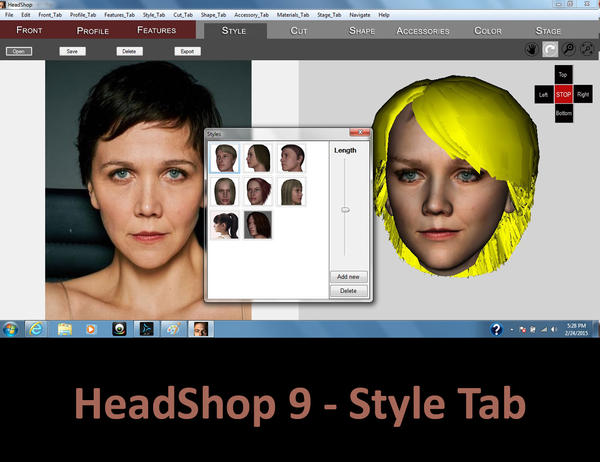Open the HeadShop face icon in taskbar

tap(201, 329)
